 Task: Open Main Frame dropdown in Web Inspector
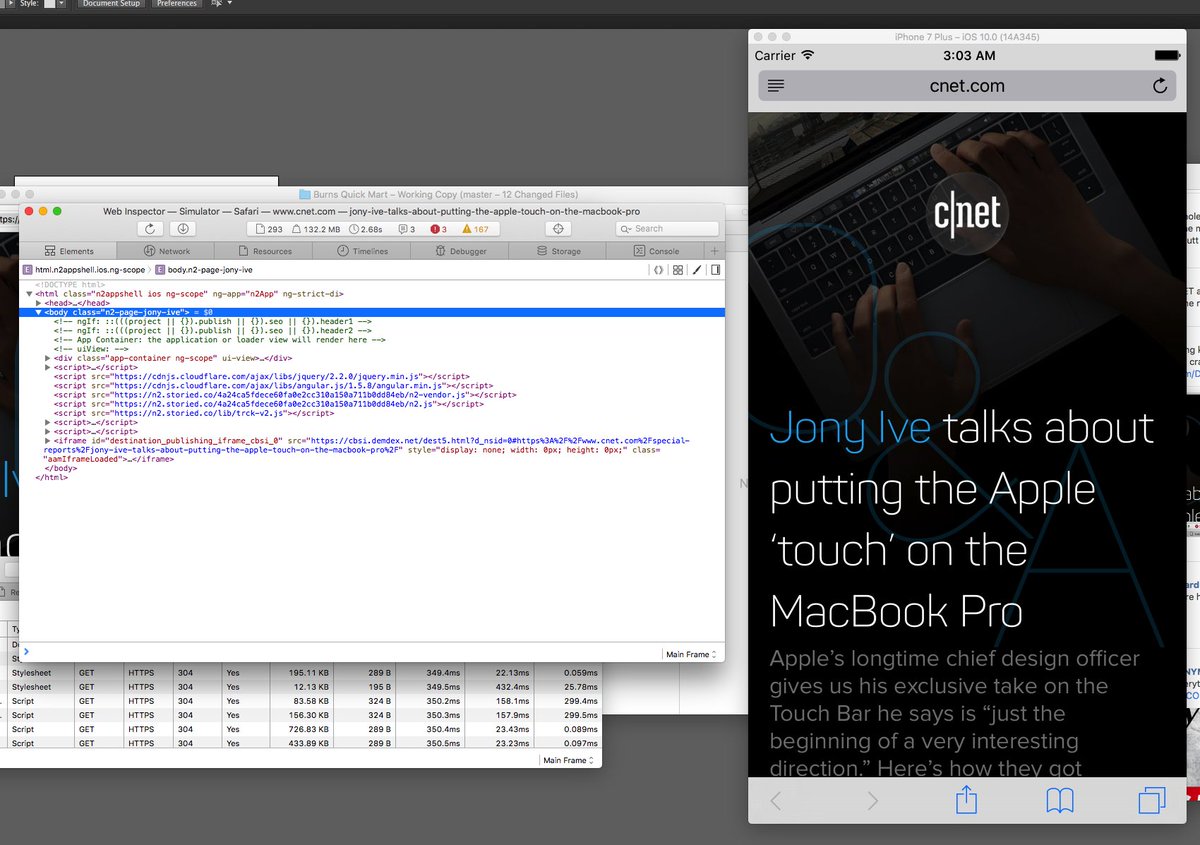click(x=691, y=654)
